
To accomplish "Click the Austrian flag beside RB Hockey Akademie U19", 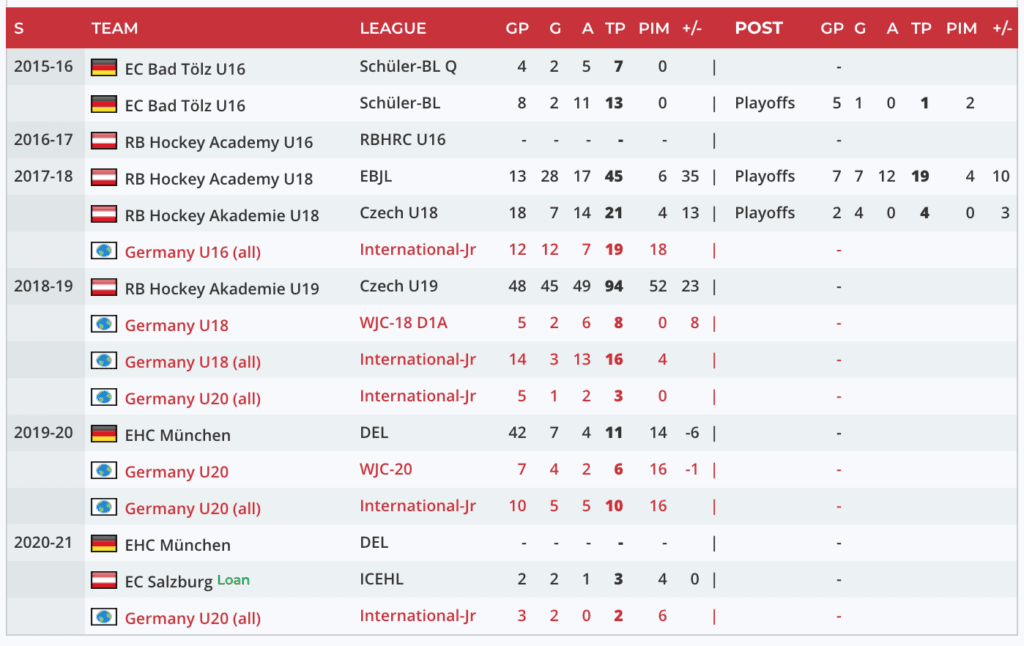I will pyautogui.click(x=104, y=288).
